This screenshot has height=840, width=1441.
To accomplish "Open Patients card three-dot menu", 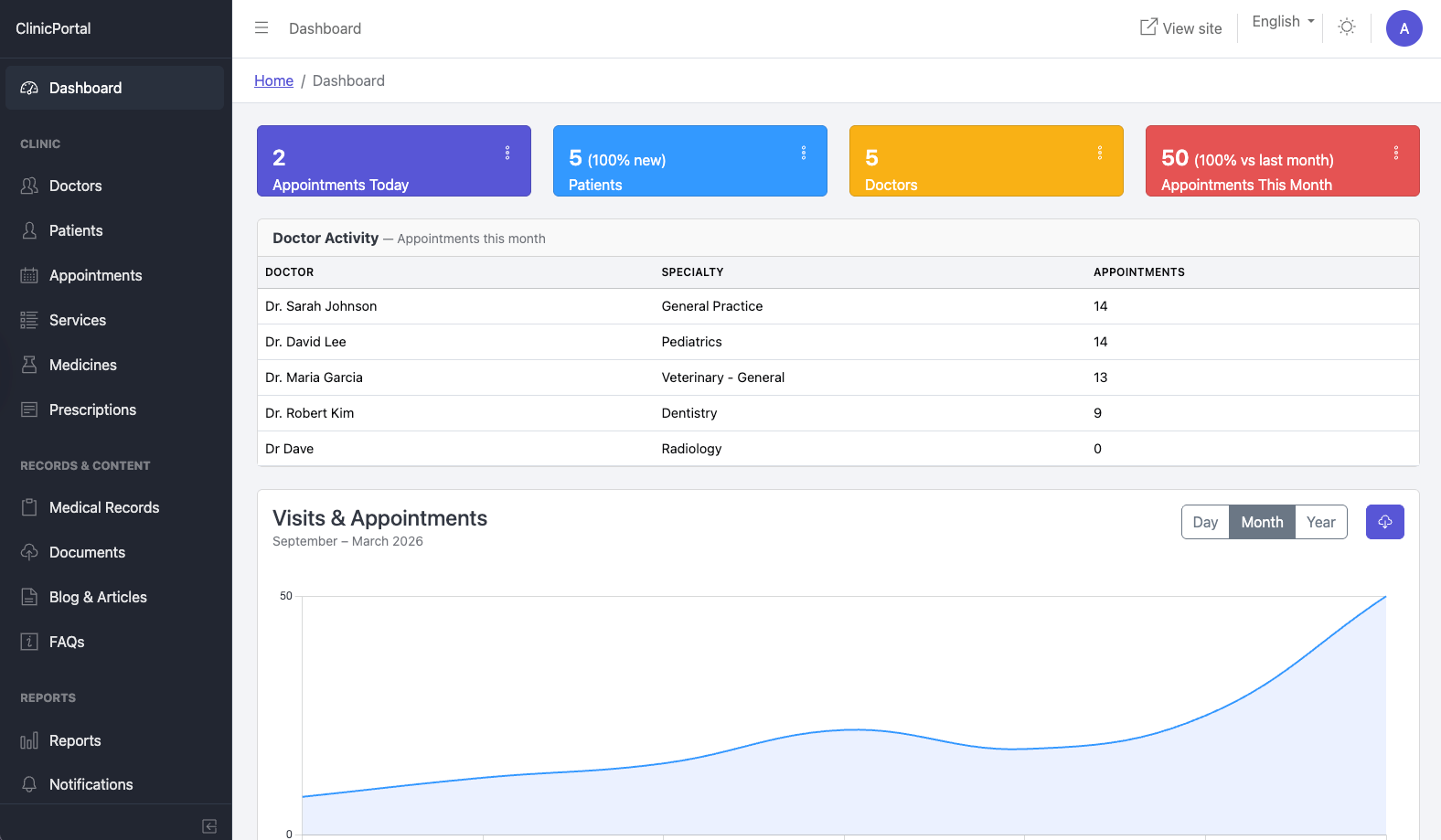I will 804,153.
